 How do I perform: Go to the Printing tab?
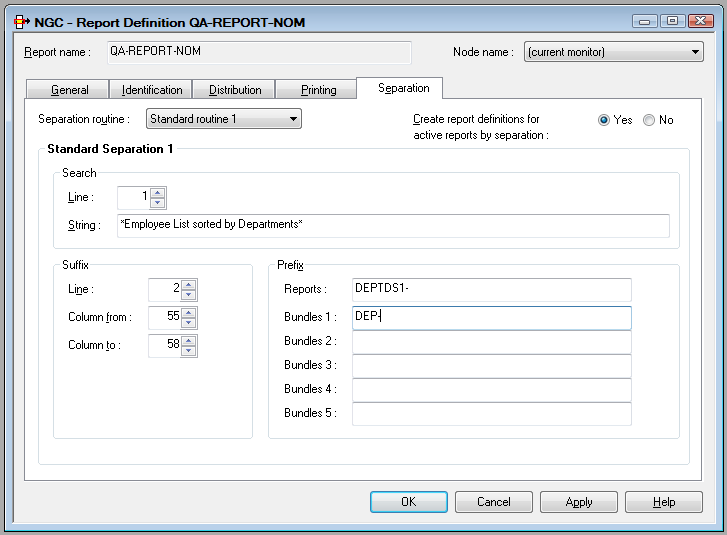click(319, 90)
